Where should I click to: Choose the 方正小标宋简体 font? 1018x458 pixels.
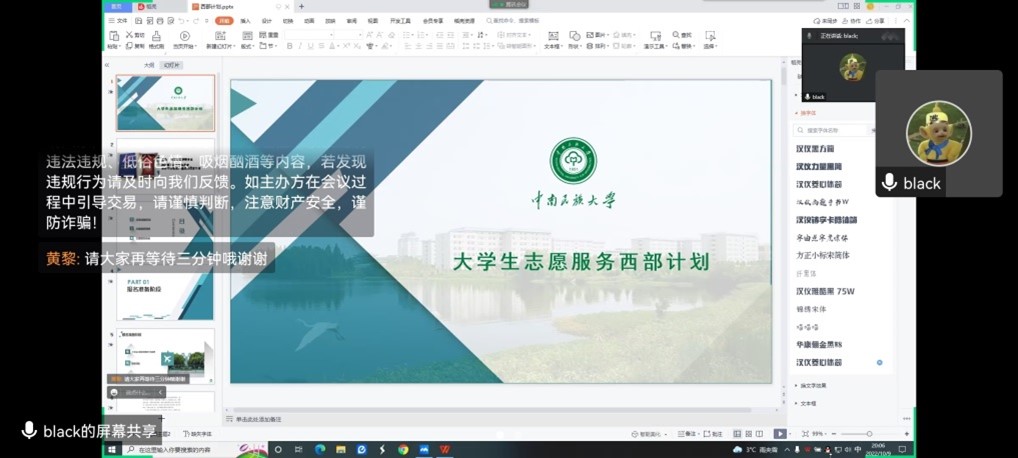(823, 255)
